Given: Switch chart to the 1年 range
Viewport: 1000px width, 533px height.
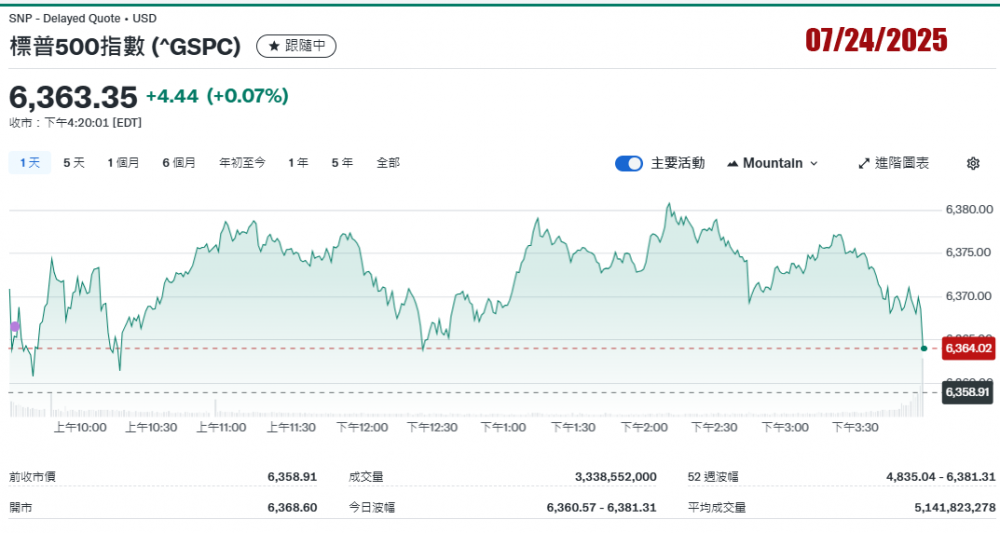Looking at the screenshot, I should click(298, 163).
